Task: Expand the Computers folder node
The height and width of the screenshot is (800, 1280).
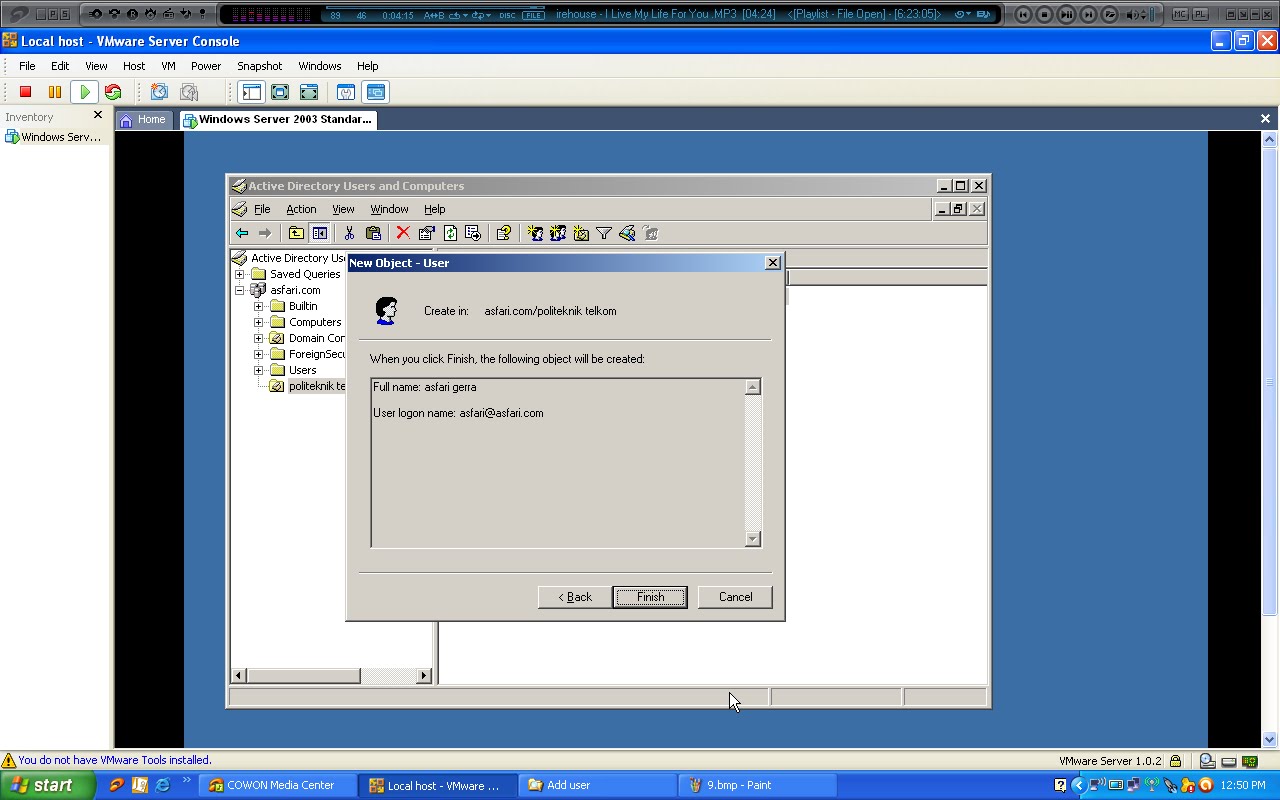Action: [259, 322]
